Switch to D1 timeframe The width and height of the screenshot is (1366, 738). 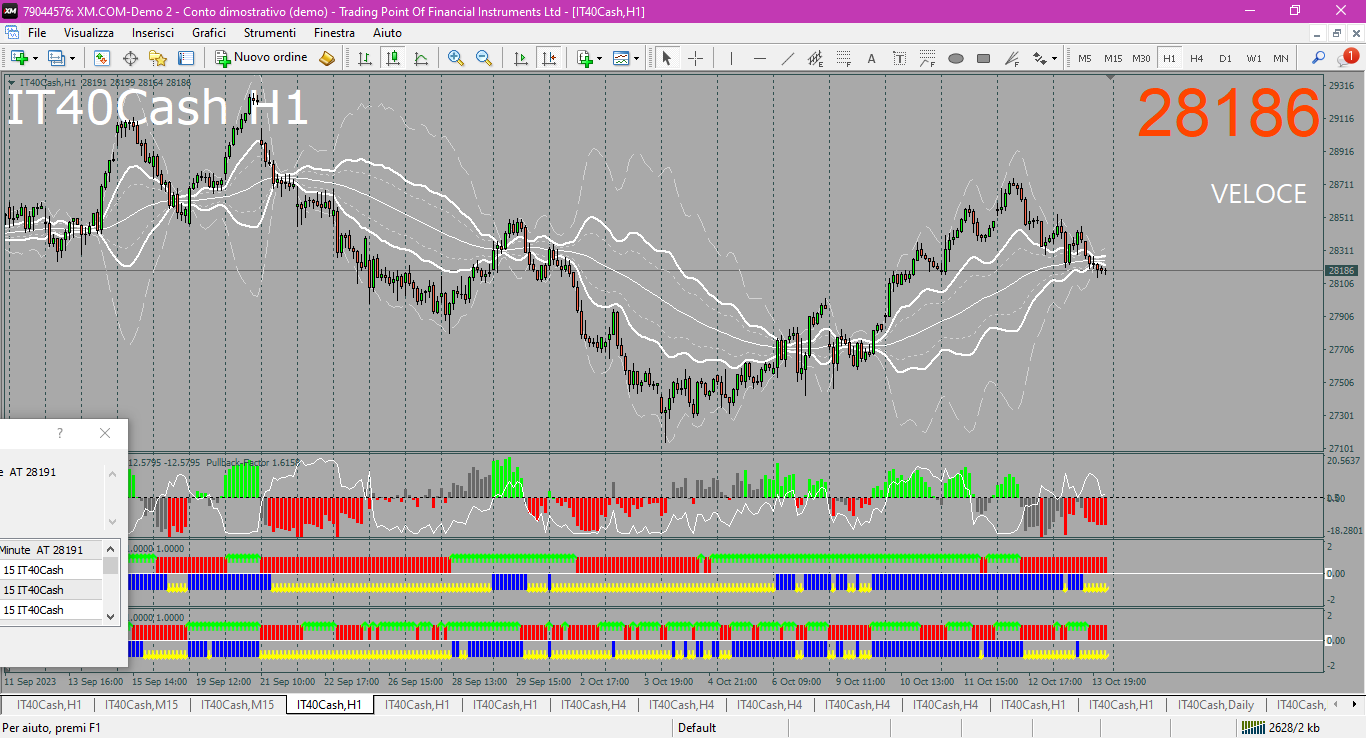coord(1225,58)
